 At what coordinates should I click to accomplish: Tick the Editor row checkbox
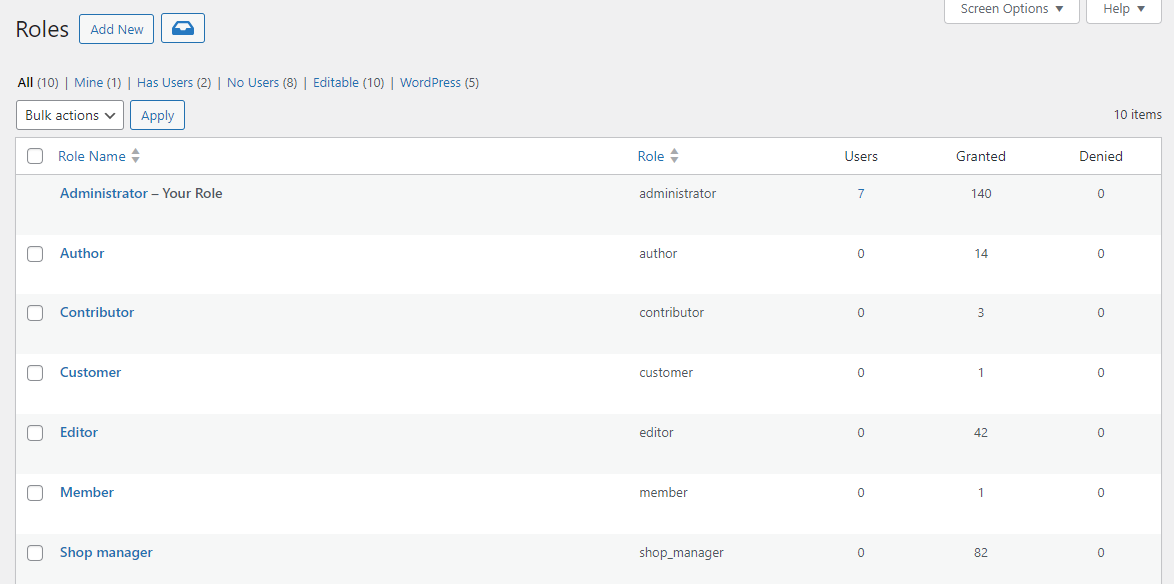click(35, 432)
